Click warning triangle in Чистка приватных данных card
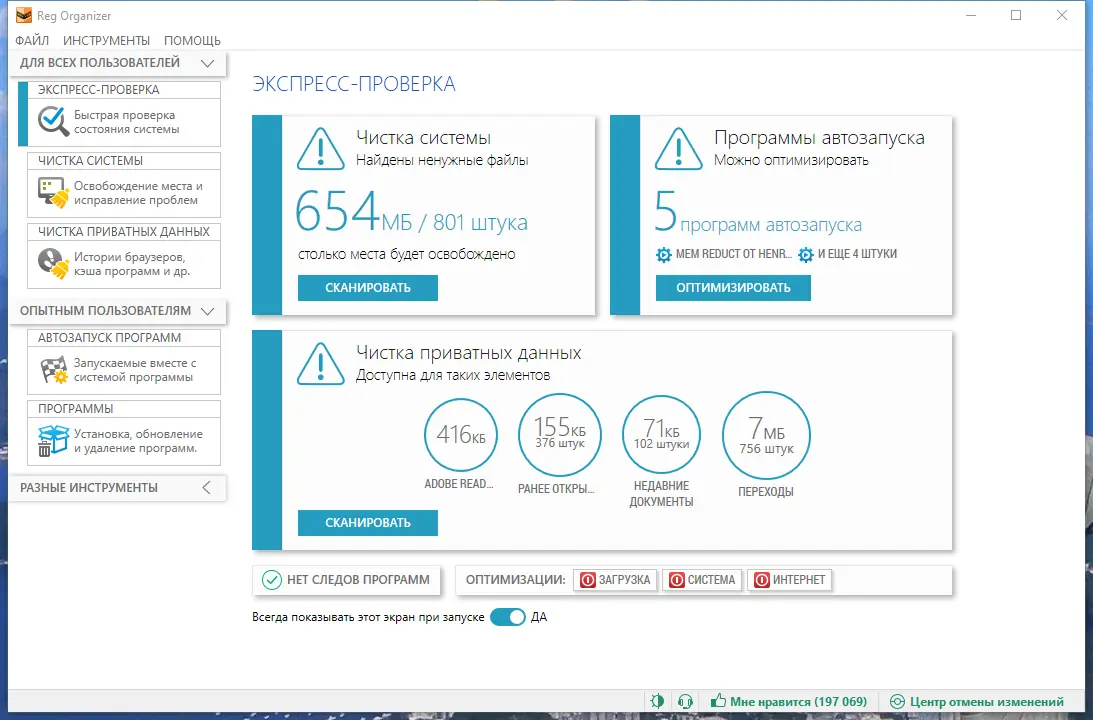The image size is (1093, 720). coord(321,364)
